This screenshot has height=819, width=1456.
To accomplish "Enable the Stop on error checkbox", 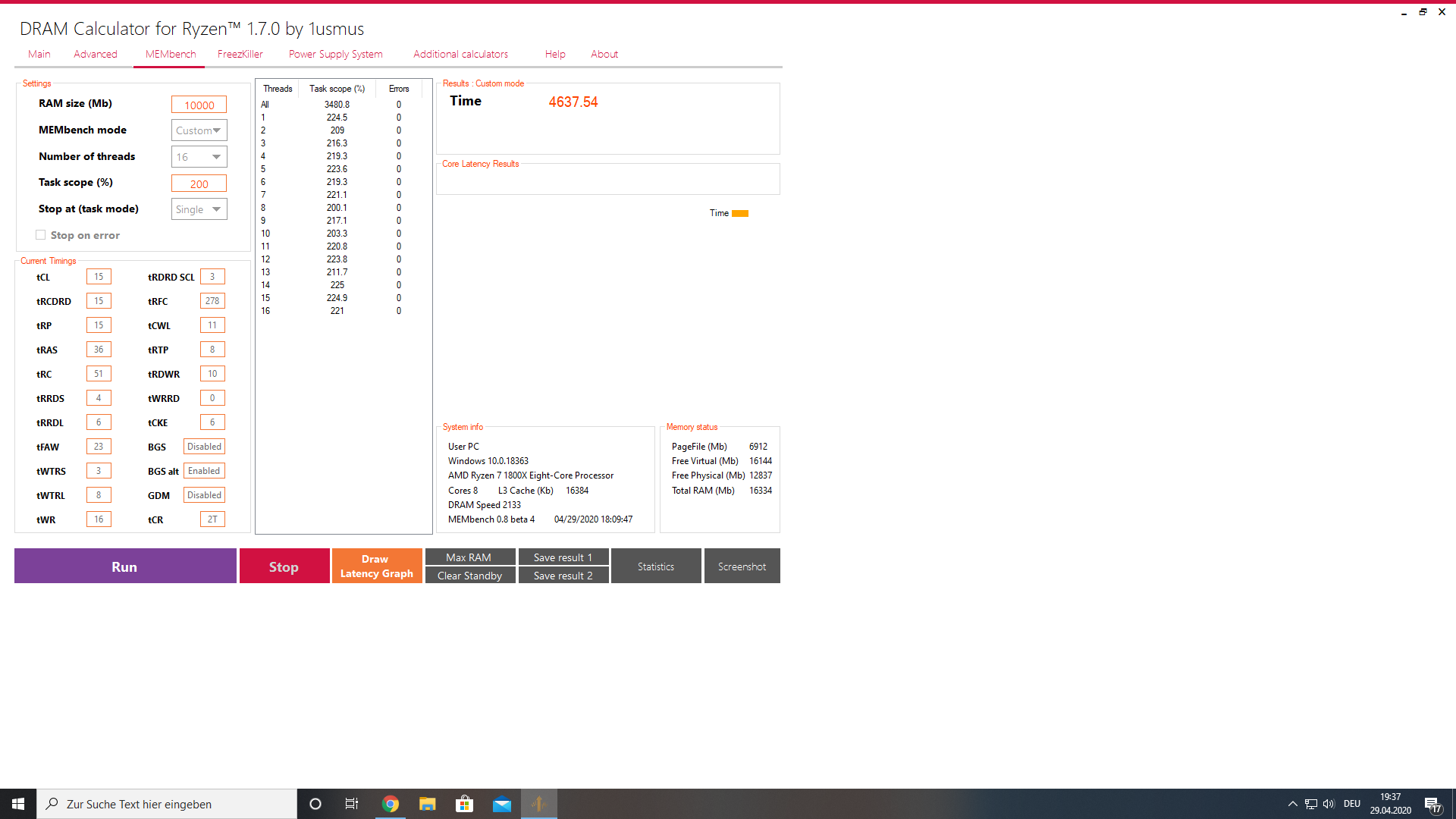I will [41, 235].
